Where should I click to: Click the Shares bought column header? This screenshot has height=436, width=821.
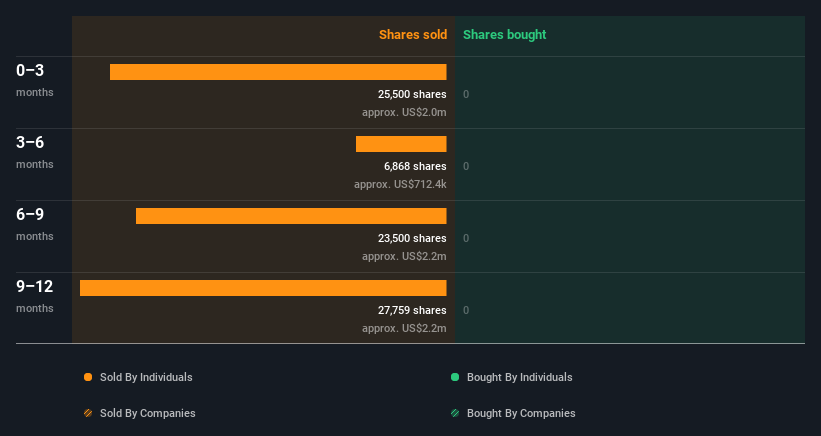pos(505,35)
